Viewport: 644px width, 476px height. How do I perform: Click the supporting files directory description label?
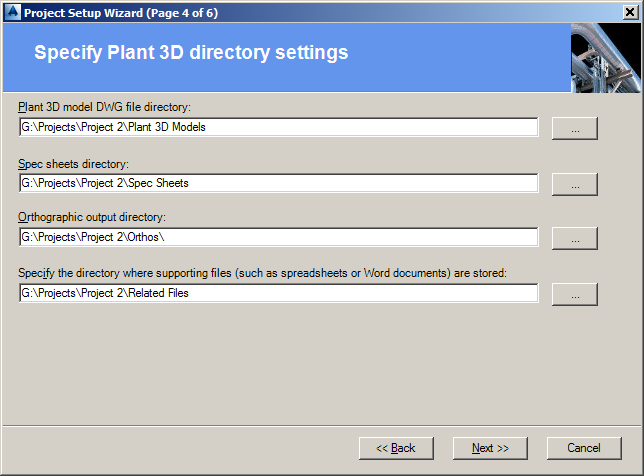pos(263,272)
